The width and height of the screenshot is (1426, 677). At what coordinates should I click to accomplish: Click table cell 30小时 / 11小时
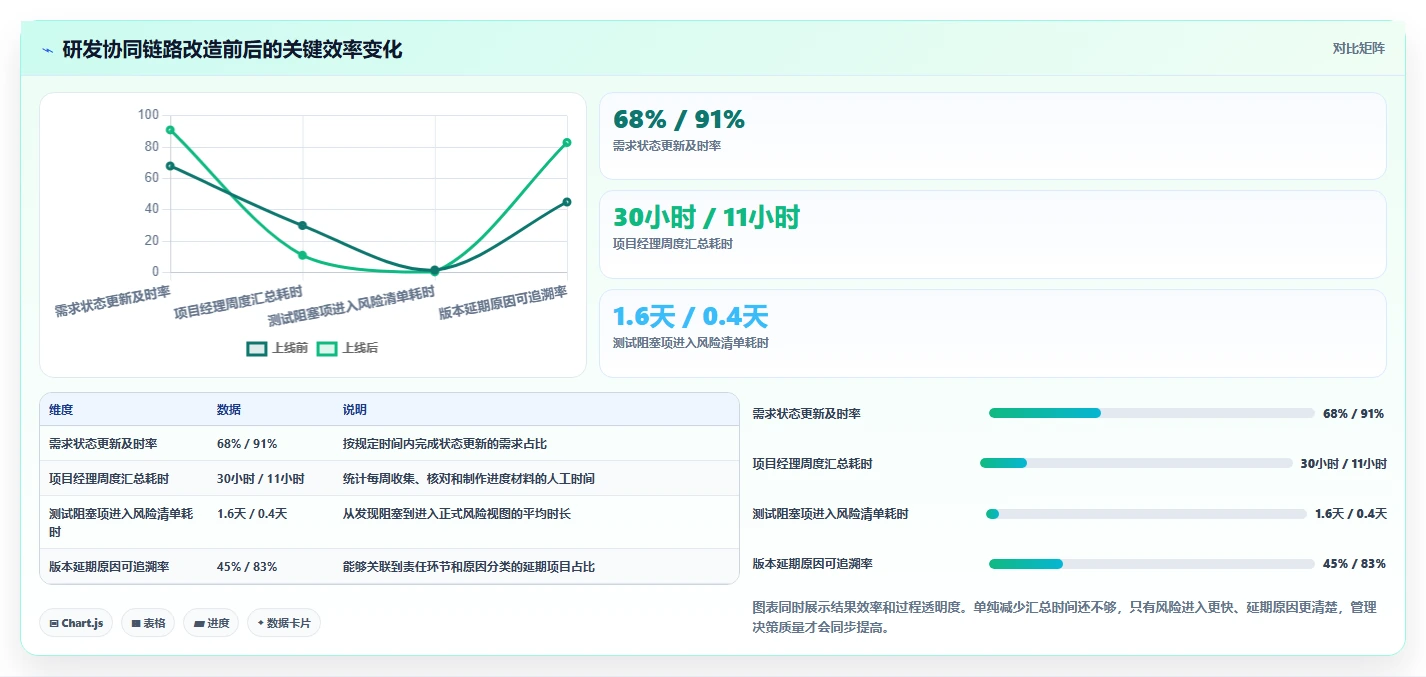tap(261, 479)
